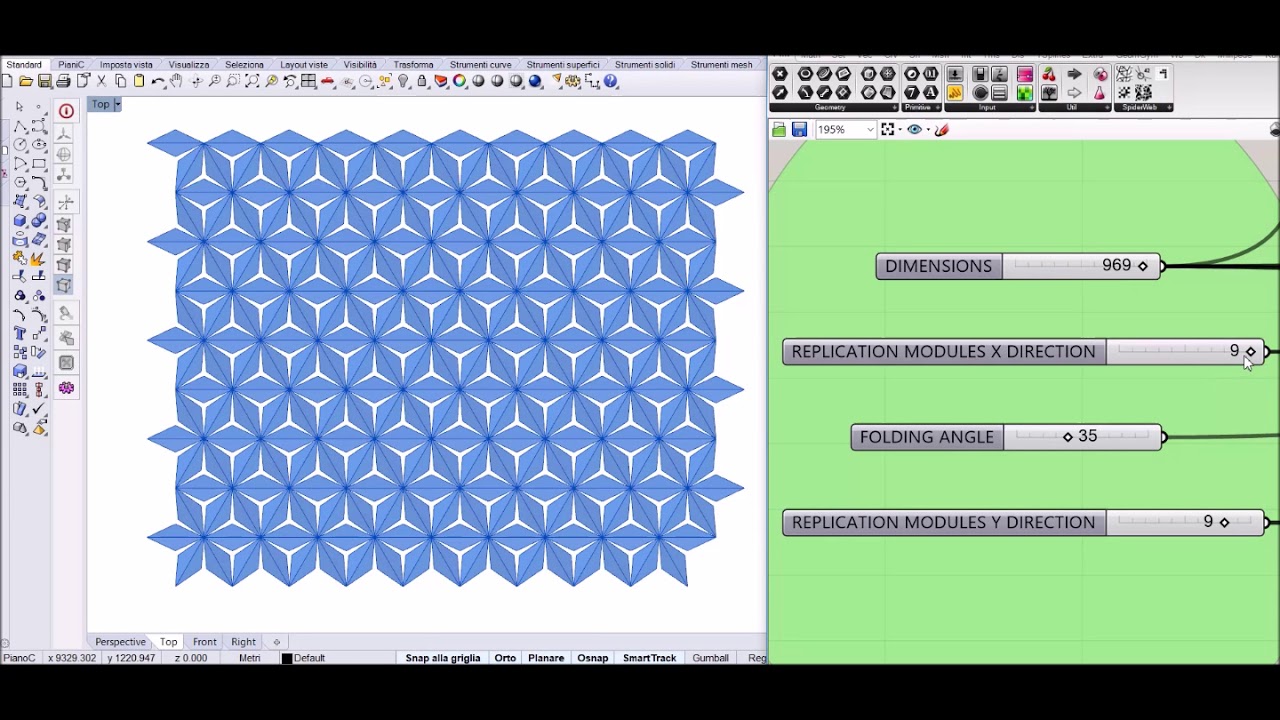
Task: Open dropdown arrow next to zoom extents icon
Action: [900, 129]
